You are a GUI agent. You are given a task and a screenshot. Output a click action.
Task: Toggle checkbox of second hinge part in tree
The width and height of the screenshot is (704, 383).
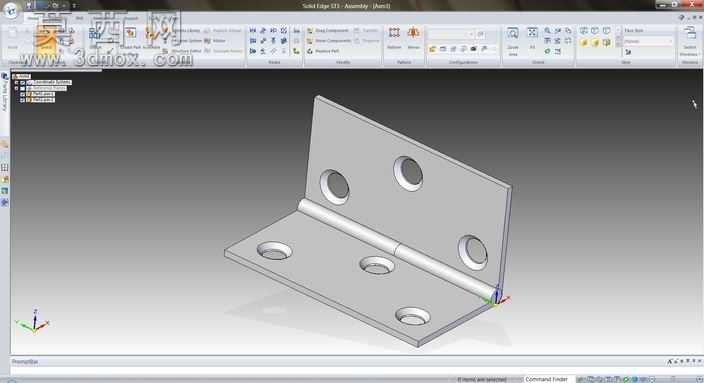click(x=23, y=100)
